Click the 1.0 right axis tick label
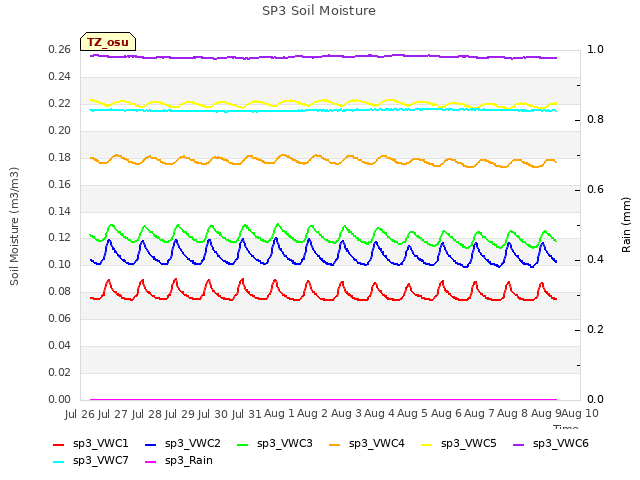This screenshot has width=640, height=480. click(x=595, y=50)
